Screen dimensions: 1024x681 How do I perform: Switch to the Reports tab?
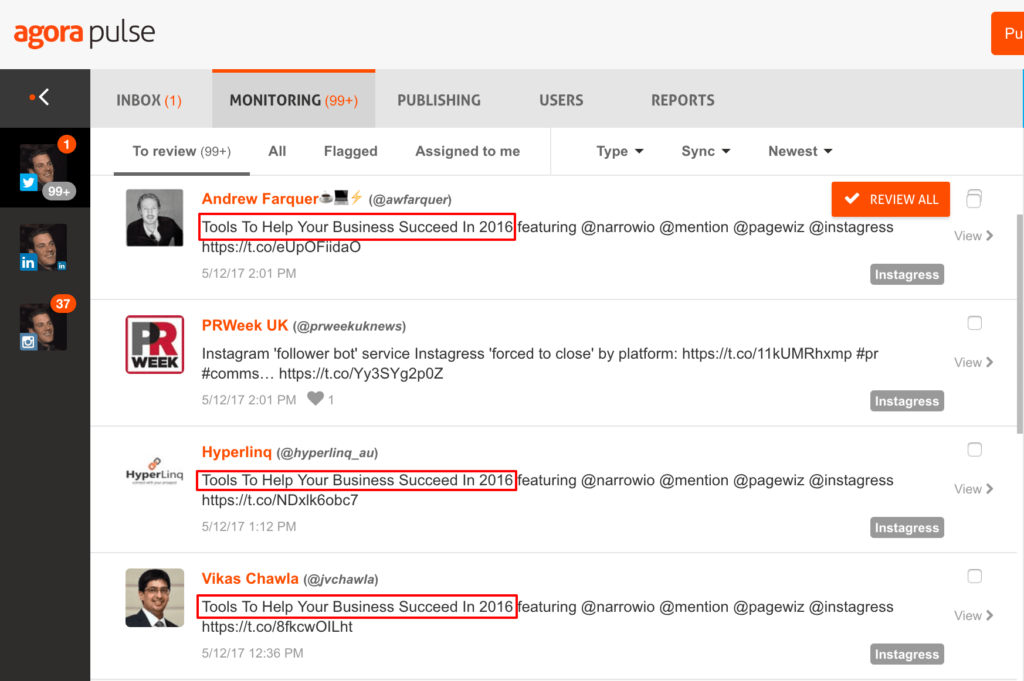tap(682, 100)
